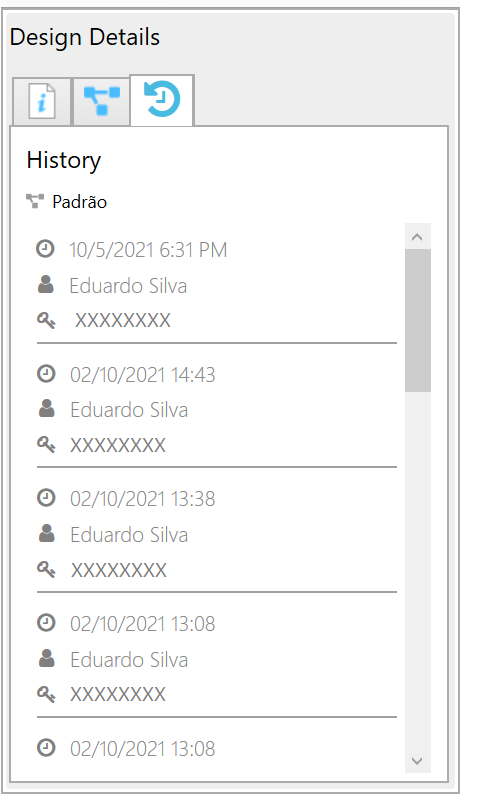This screenshot has height=807, width=482.
Task: Click the history list scrollbar thumb
Action: pos(418,321)
